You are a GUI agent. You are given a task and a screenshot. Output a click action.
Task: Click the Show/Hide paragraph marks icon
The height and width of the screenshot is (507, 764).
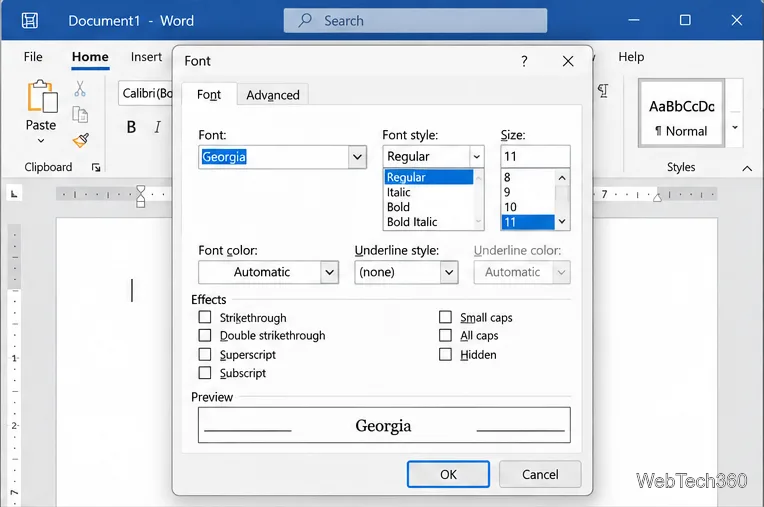pos(603,91)
